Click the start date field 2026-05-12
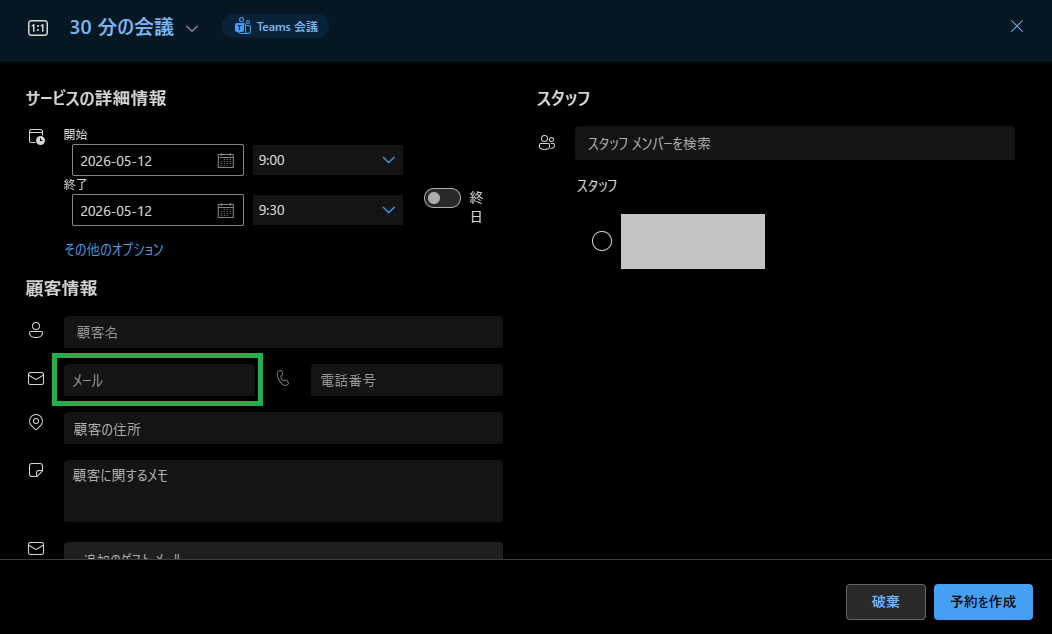 click(158, 160)
